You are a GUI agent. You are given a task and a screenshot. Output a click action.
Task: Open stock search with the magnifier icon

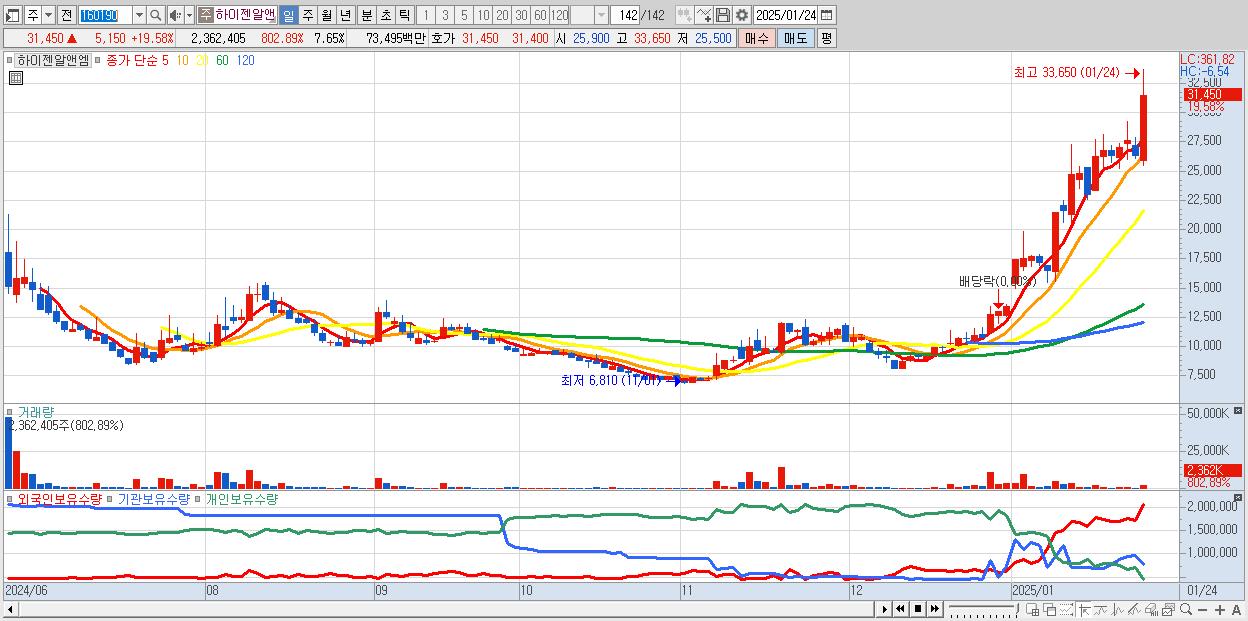pyautogui.click(x=155, y=16)
